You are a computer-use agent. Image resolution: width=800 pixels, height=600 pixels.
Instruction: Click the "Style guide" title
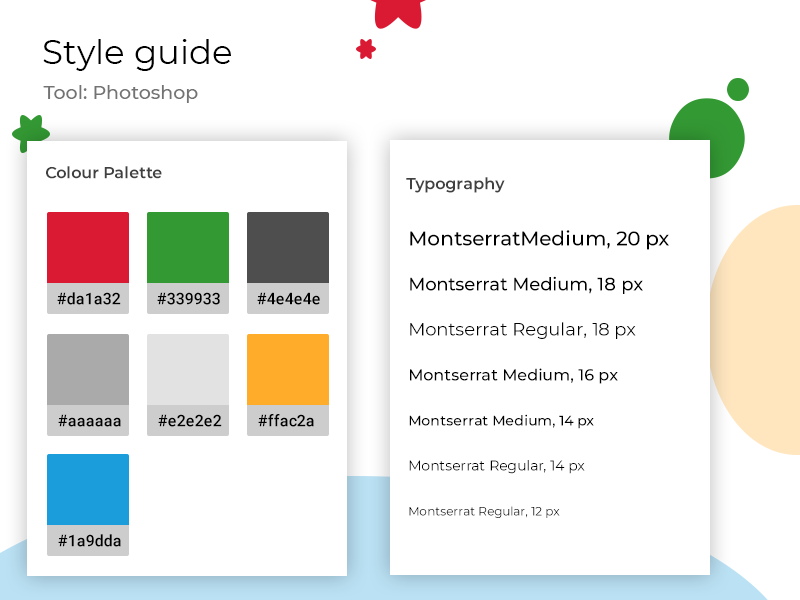[x=137, y=52]
